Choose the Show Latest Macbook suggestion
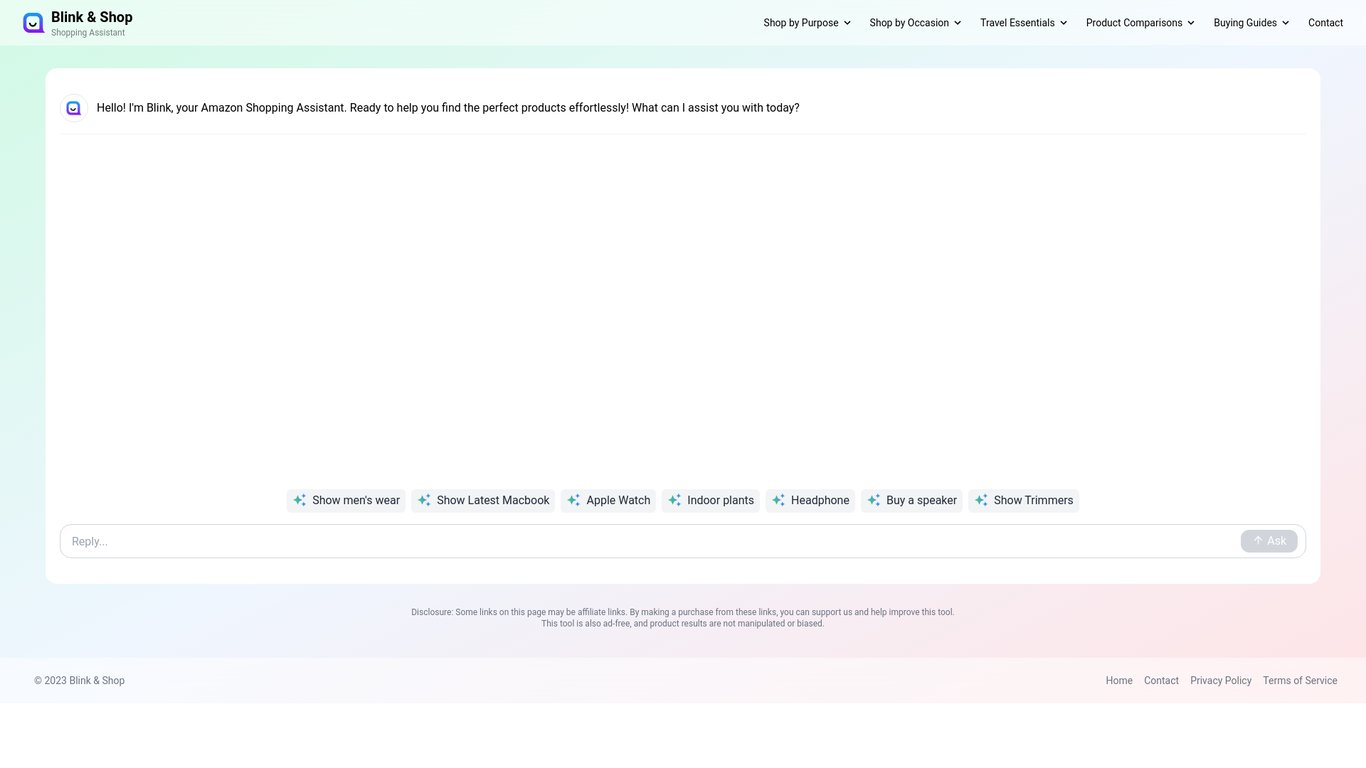Viewport: 1366px width, 768px height. (483, 500)
